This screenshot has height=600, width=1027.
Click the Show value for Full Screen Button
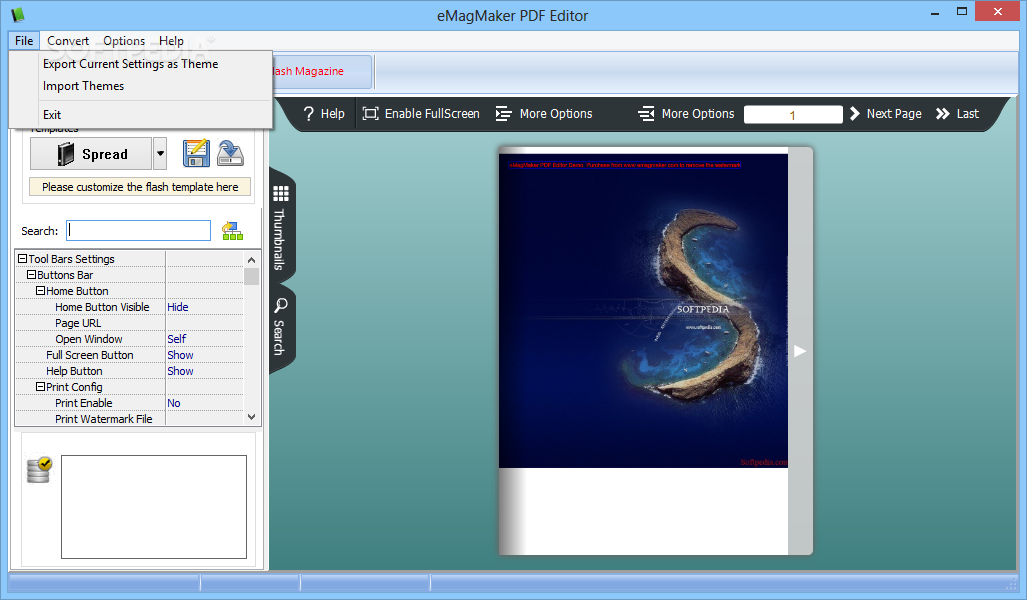point(180,355)
